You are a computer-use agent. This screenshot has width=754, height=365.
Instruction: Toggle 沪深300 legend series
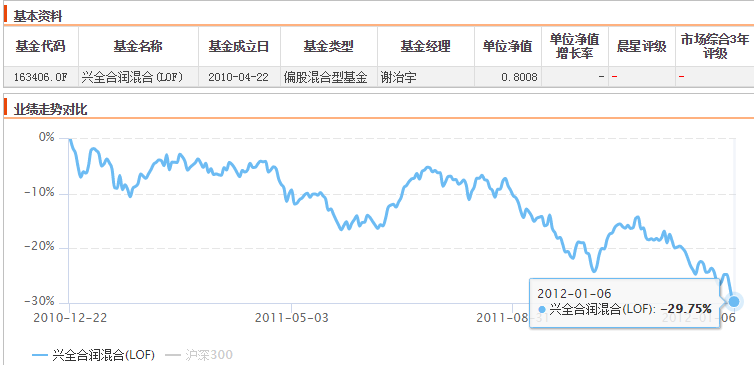click(x=199, y=355)
